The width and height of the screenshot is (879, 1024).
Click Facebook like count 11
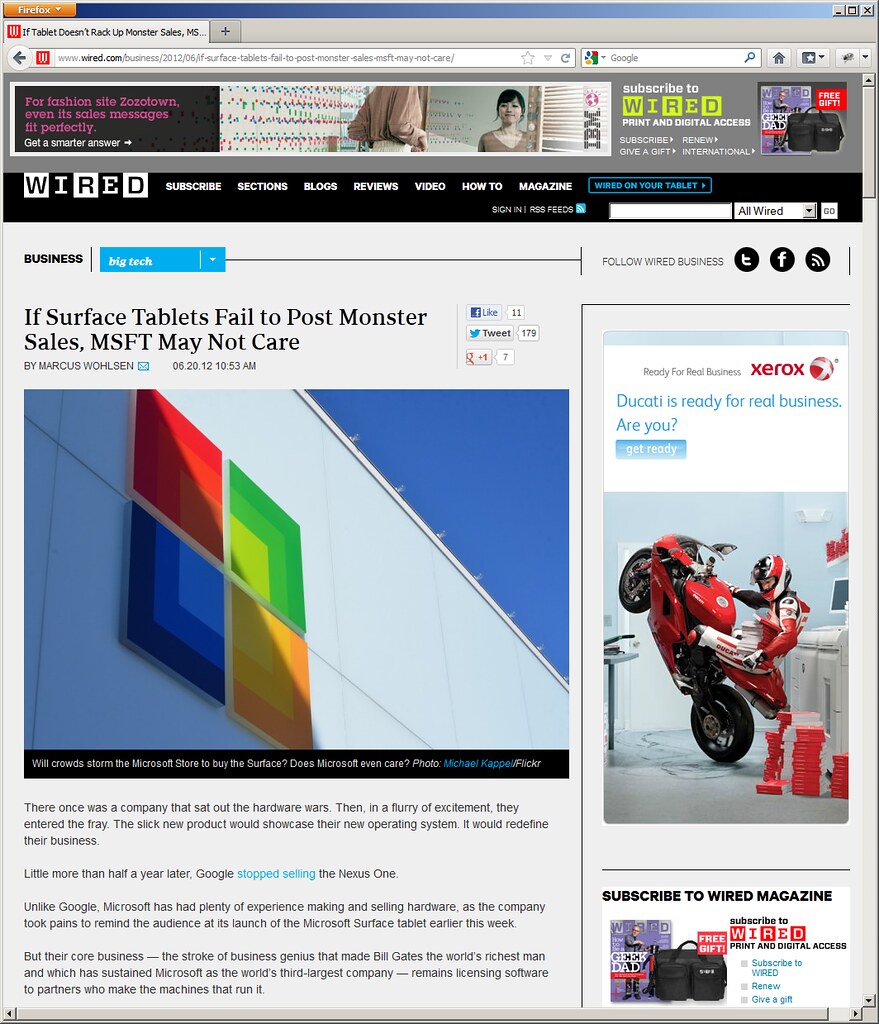[516, 312]
